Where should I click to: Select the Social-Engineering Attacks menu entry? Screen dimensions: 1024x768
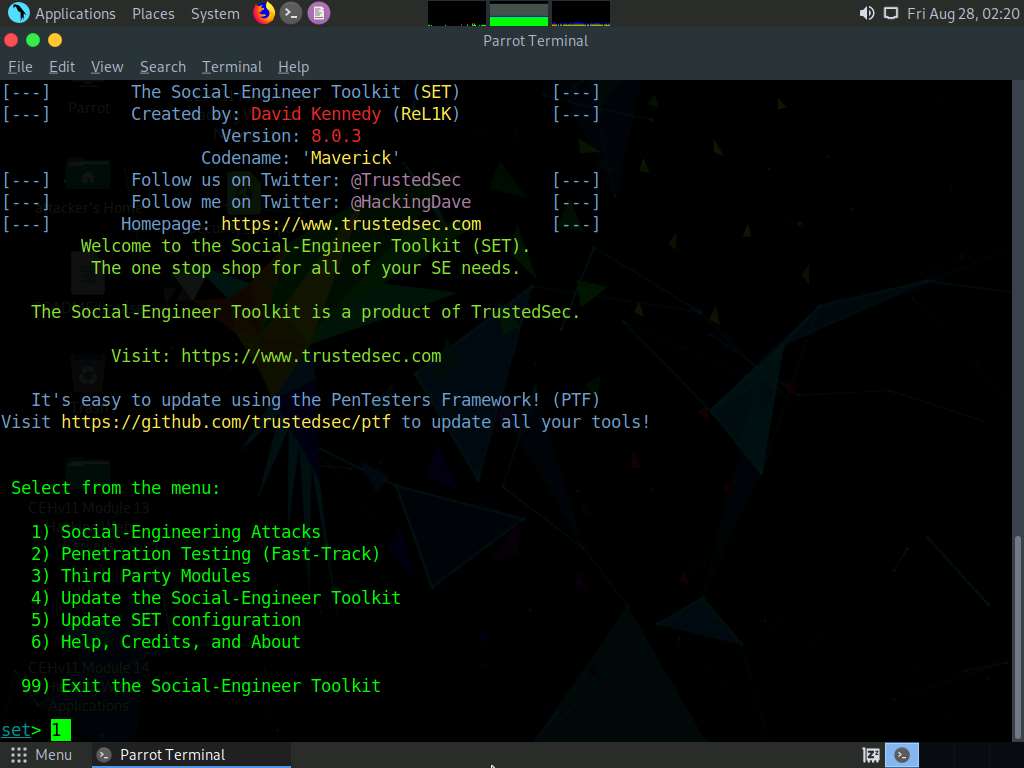click(190, 531)
